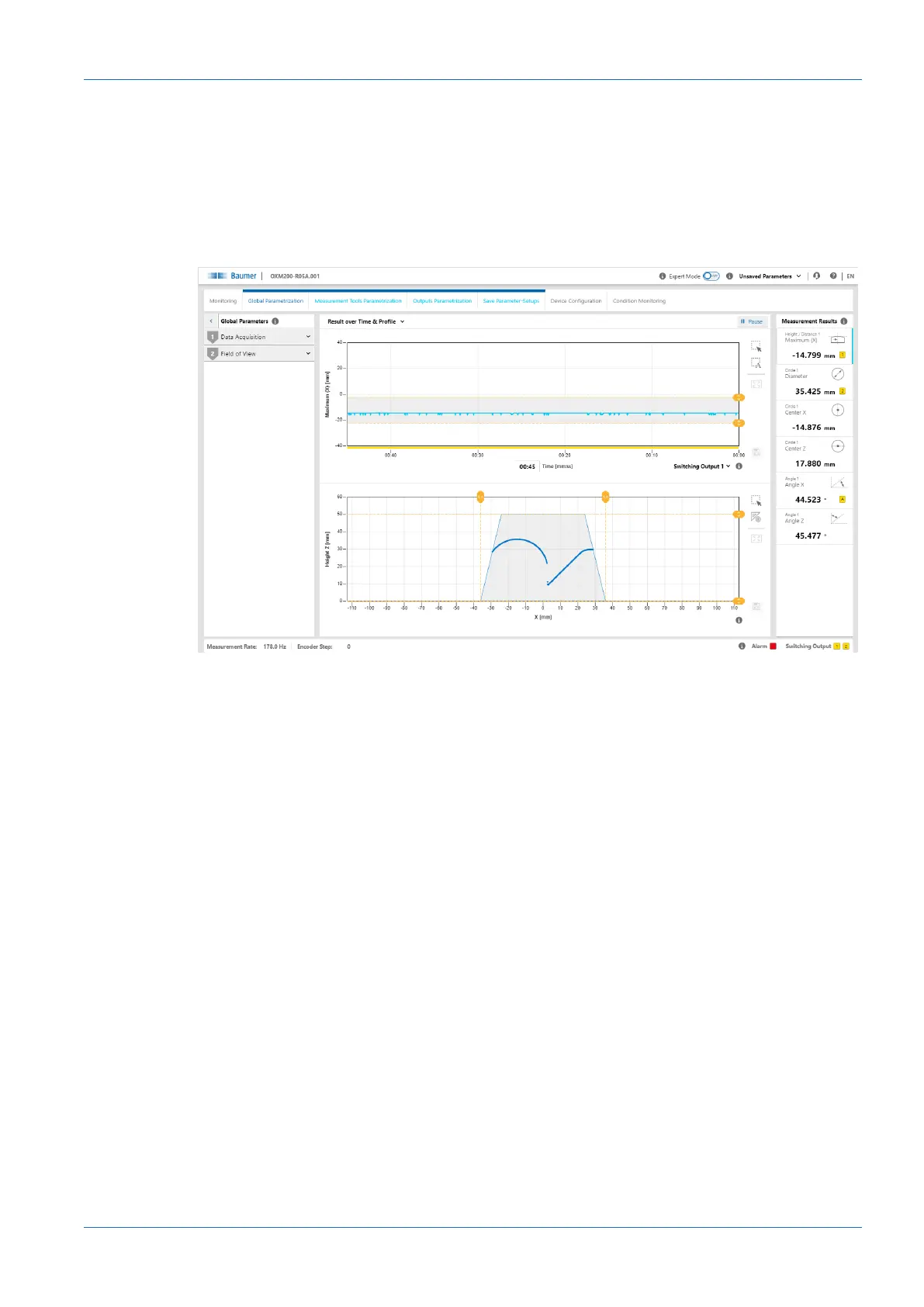Image resolution: width=924 pixels, height=1307 pixels.
Task: Open the Unsaved Parameters dropdown
Action: click(x=770, y=276)
